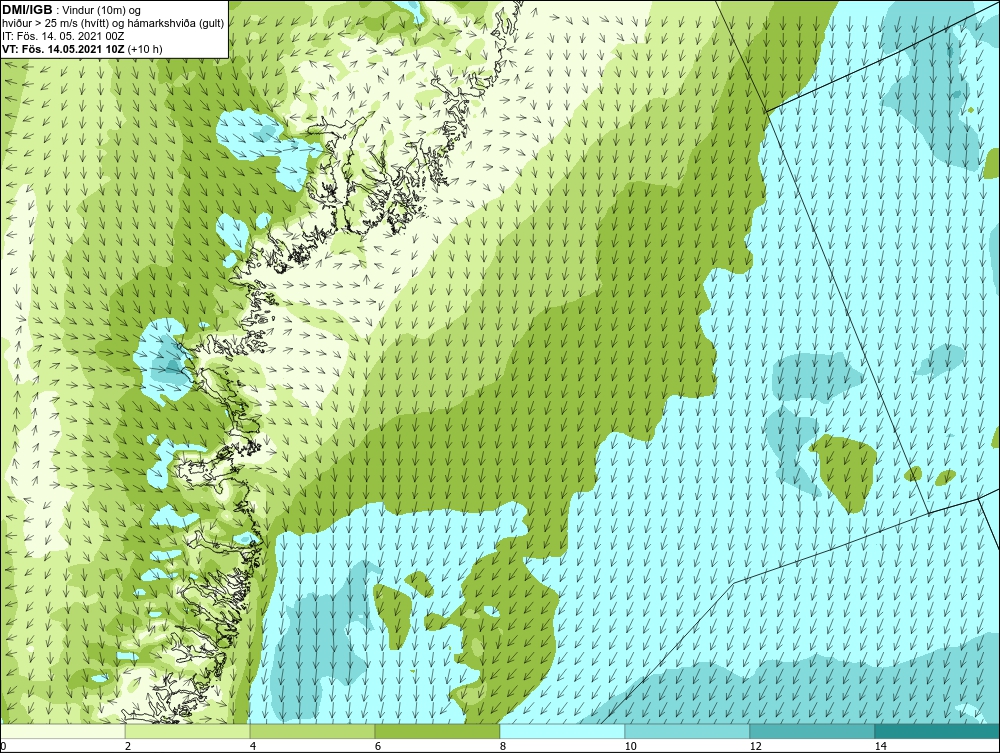Click the 4–6 m/s green legend swatch
Image resolution: width=1000 pixels, height=753 pixels.
(312, 731)
